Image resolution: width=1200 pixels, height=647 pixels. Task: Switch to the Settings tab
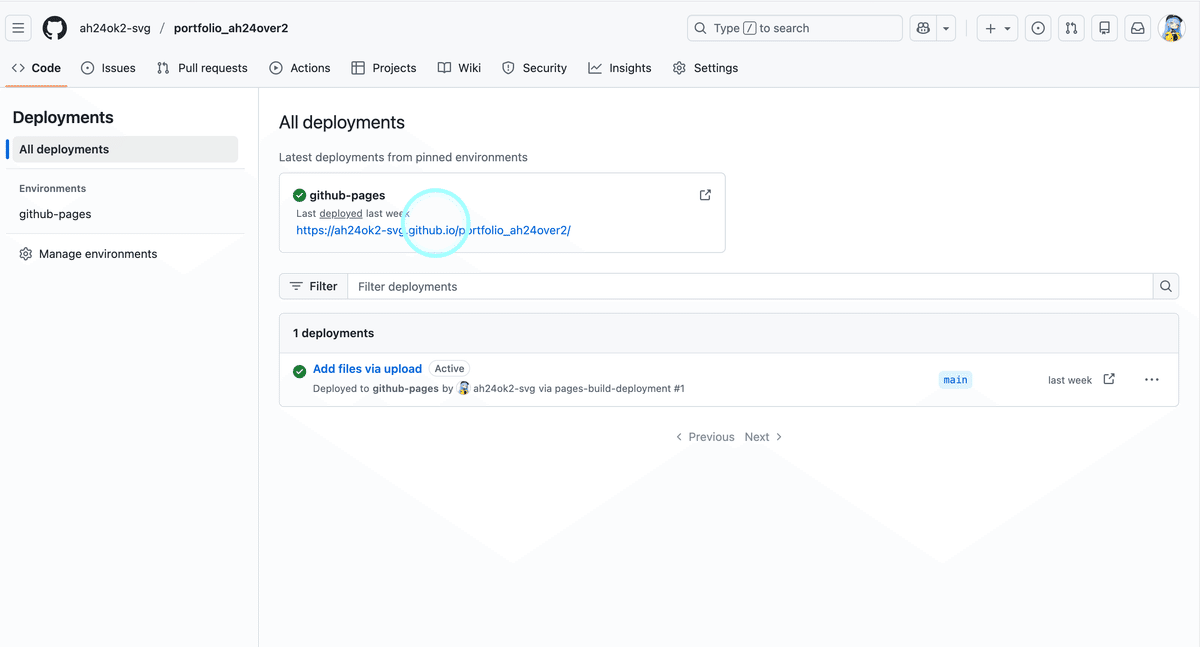click(705, 68)
